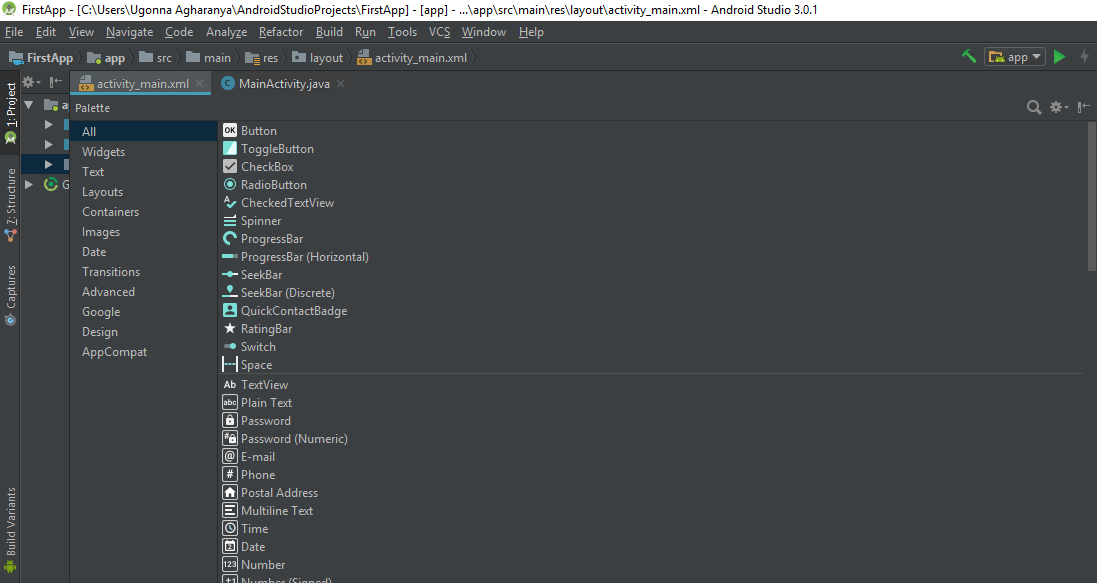This screenshot has height=583, width=1097.
Task: Select the Spinner widget
Action: 252,221
